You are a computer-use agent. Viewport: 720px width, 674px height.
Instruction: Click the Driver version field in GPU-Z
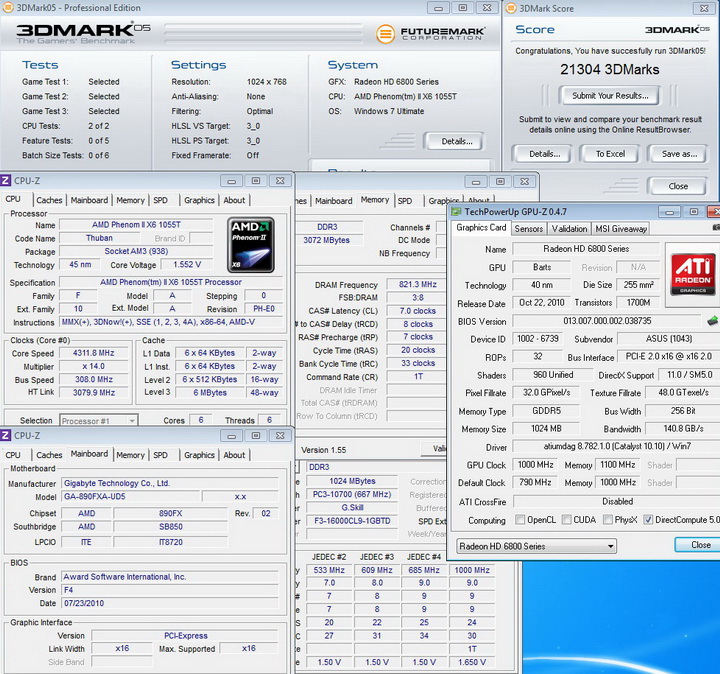[x=616, y=446]
